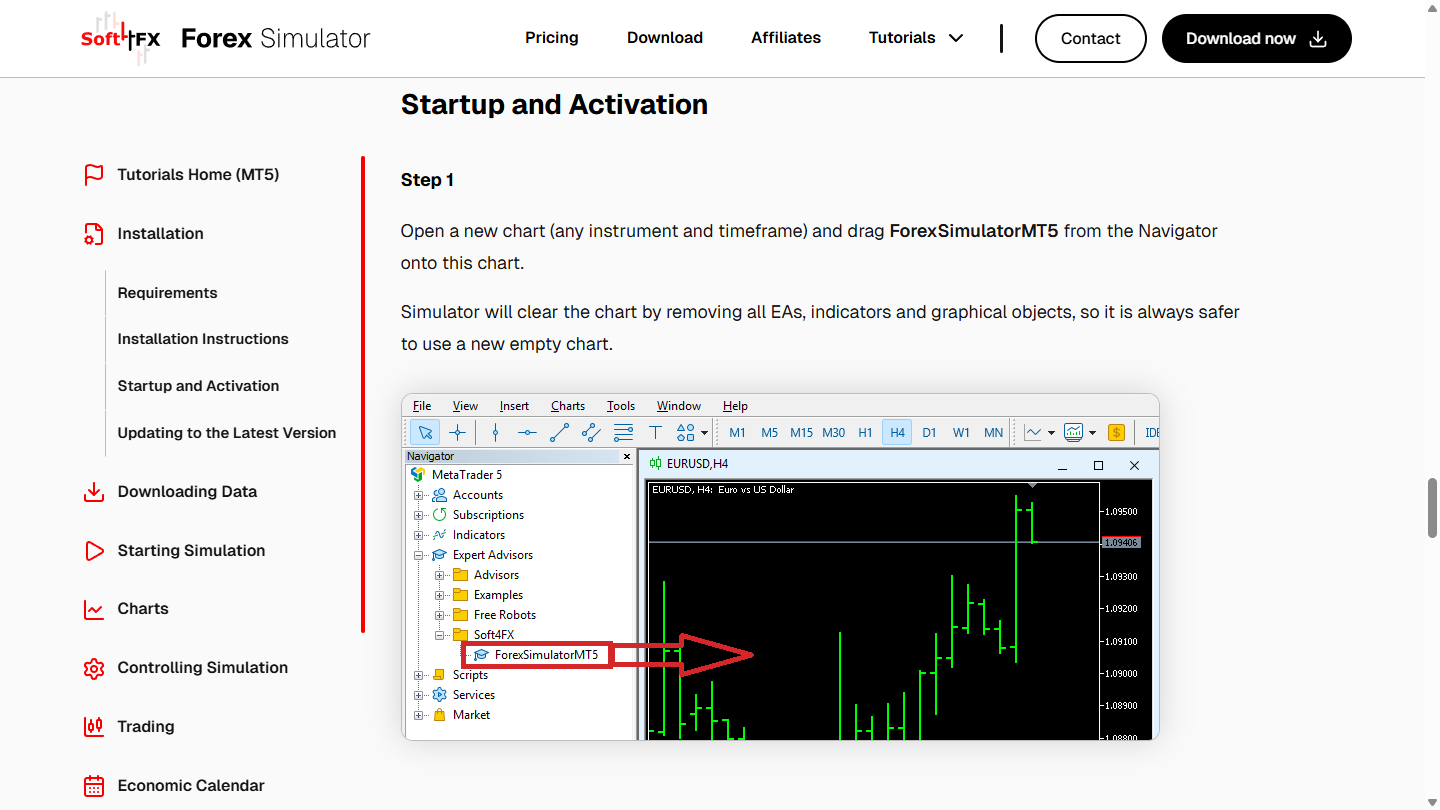This screenshot has height=810, width=1440.
Task: Click the Contact button
Action: [x=1091, y=39]
